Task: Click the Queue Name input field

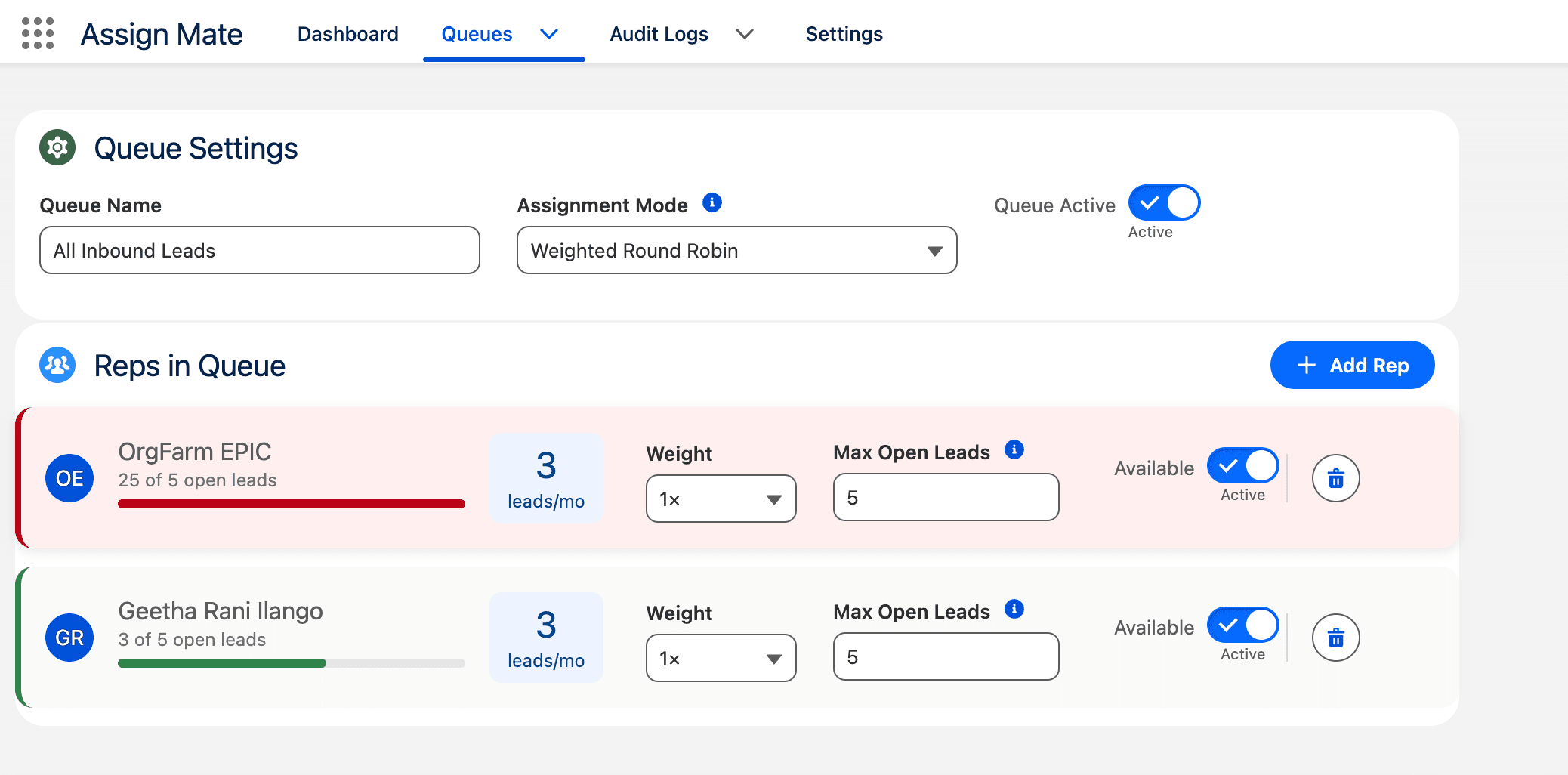Action: click(x=260, y=250)
